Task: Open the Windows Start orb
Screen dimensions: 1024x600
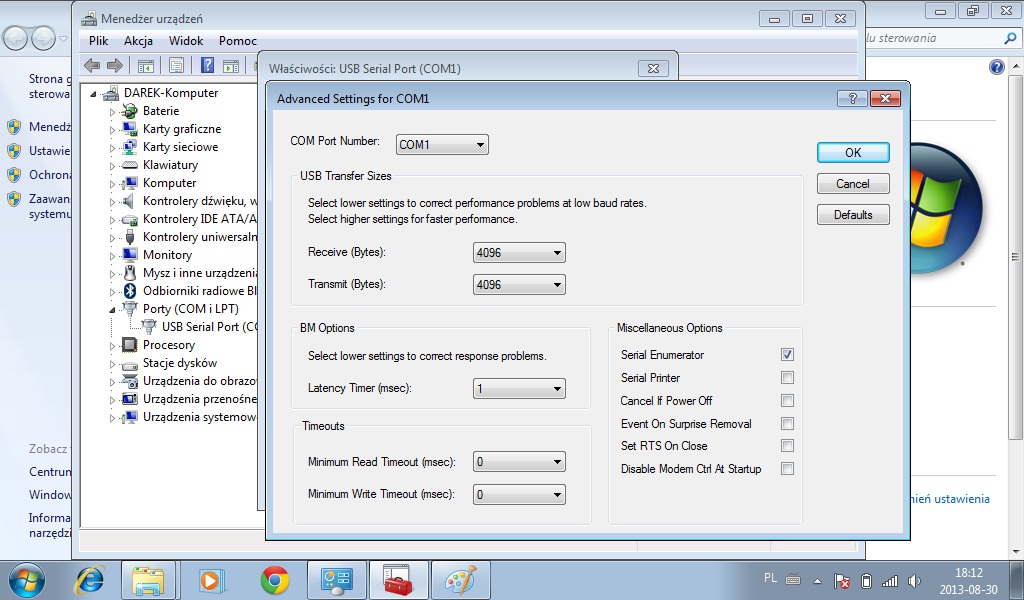Action: tap(27, 580)
